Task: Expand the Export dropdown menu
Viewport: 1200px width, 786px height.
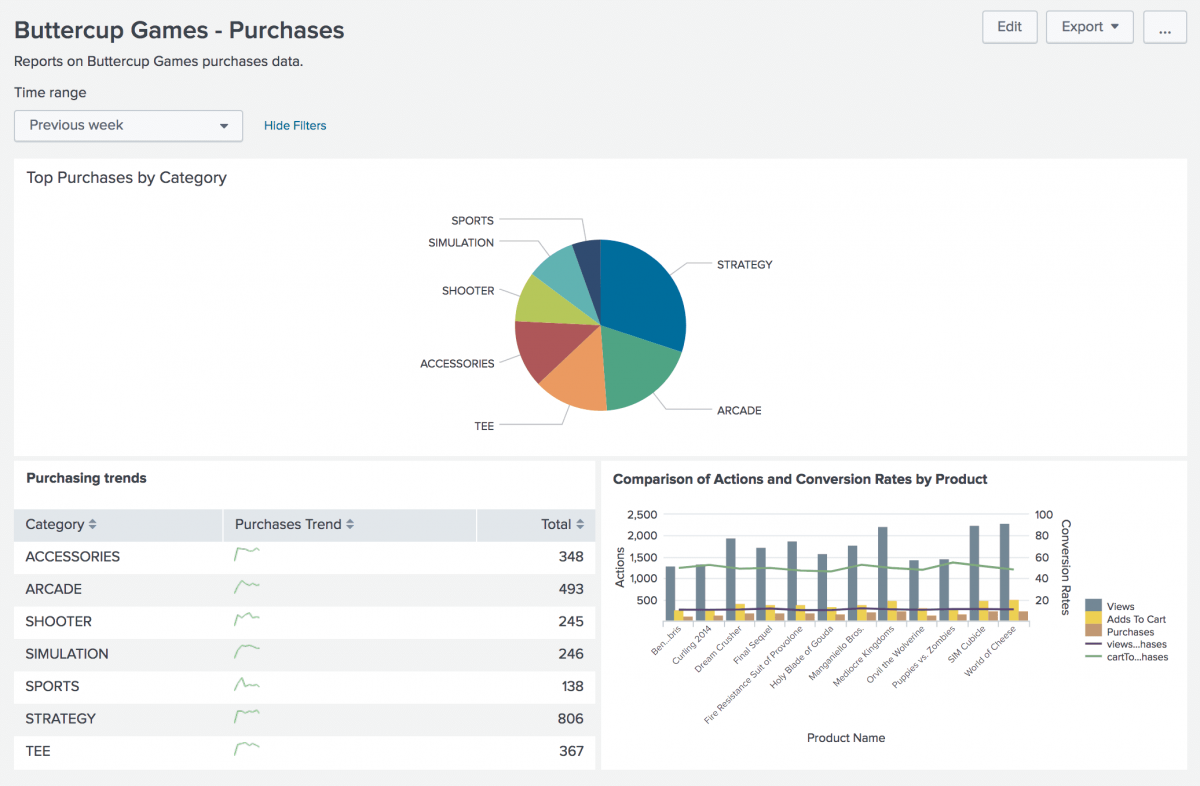Action: click(x=1090, y=27)
